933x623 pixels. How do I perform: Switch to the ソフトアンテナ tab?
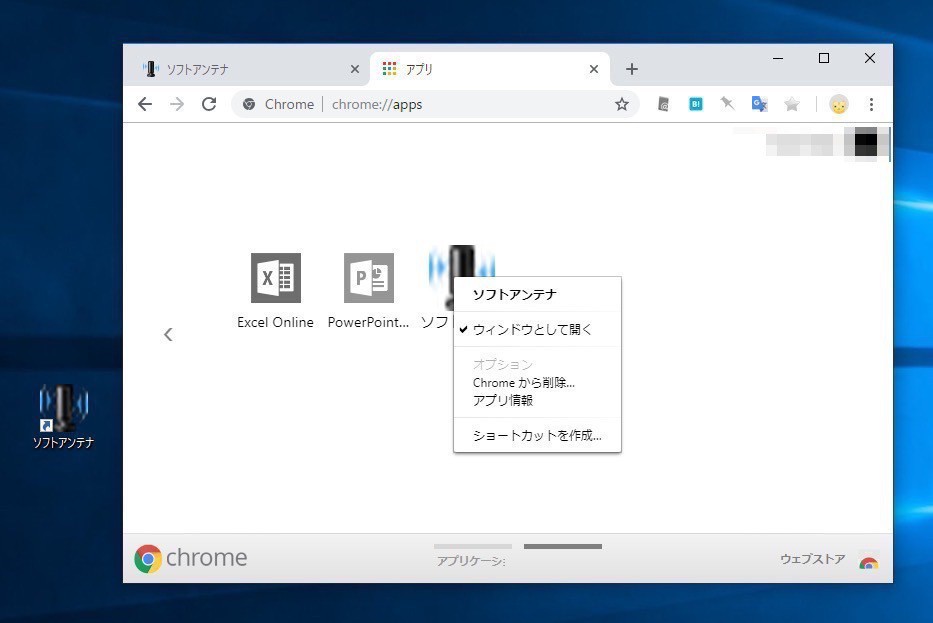(247, 69)
